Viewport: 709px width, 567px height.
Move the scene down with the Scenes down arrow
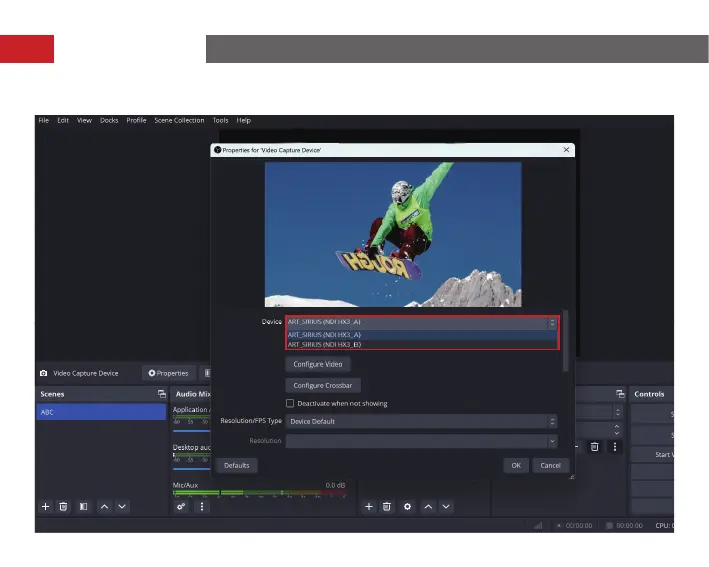pyautogui.click(x=122, y=507)
